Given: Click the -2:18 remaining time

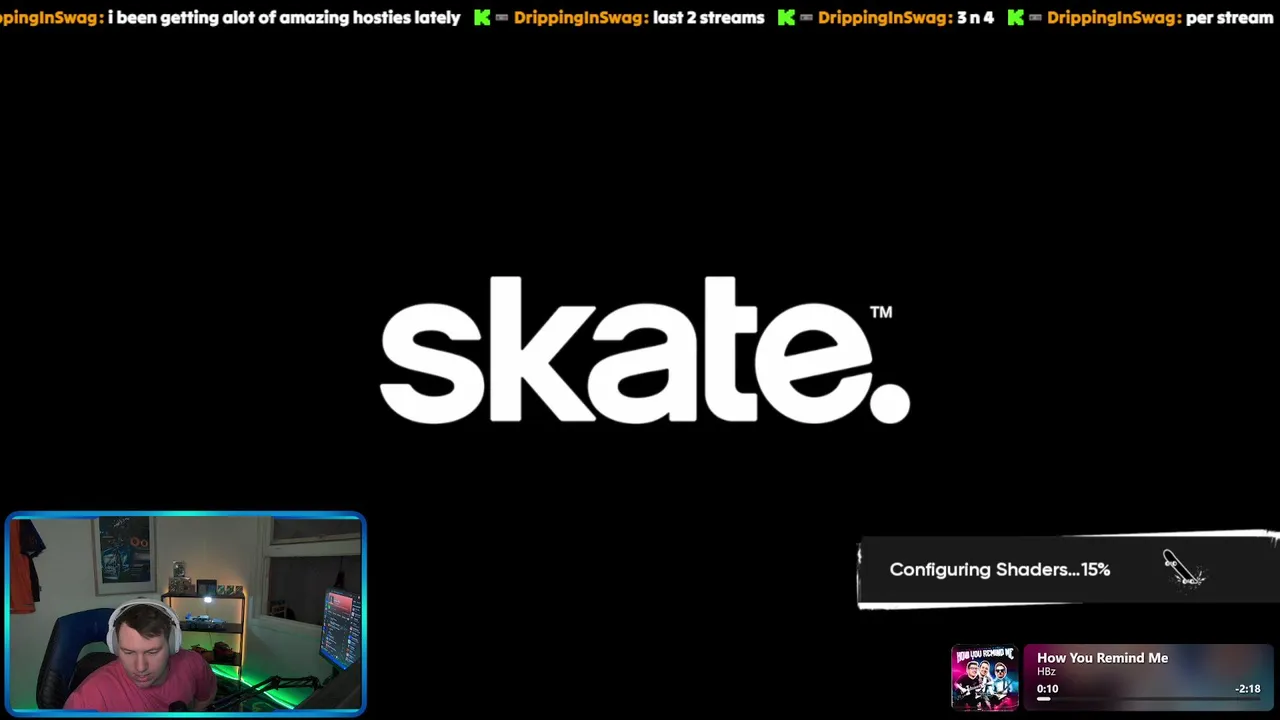Looking at the screenshot, I should [x=1247, y=688].
